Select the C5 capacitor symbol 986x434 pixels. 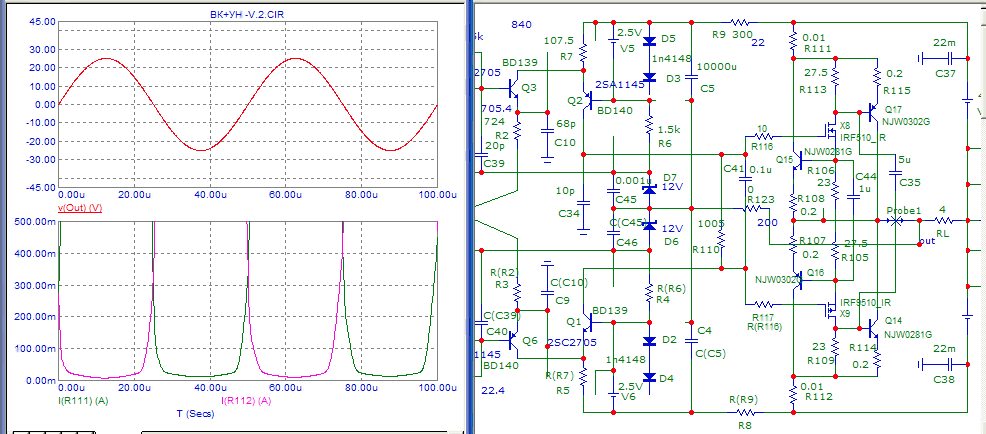point(692,78)
